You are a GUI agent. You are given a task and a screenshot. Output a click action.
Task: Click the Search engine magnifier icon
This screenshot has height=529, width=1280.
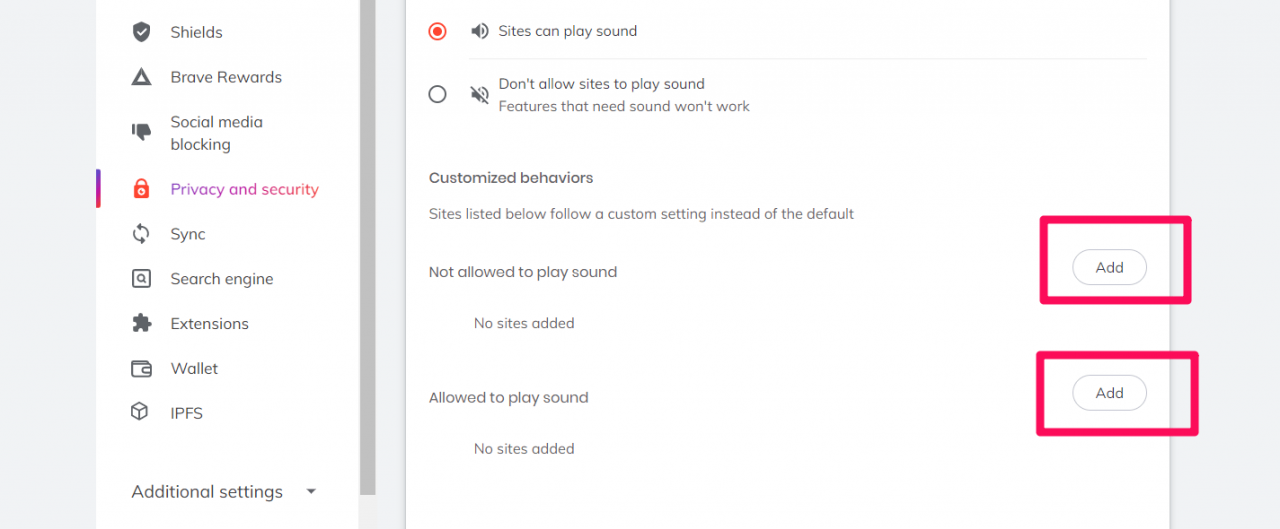click(x=142, y=279)
